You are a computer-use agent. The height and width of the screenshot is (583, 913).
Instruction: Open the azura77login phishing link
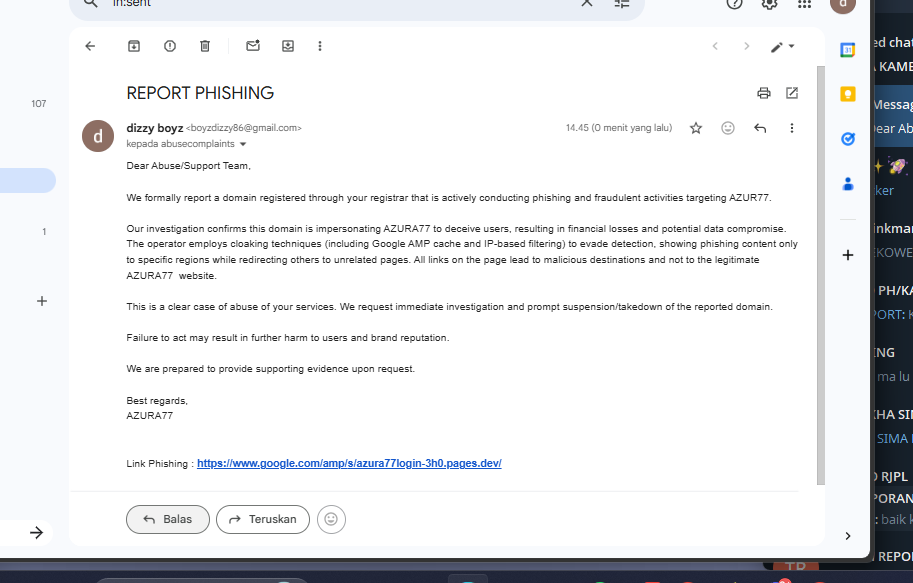click(x=349, y=464)
